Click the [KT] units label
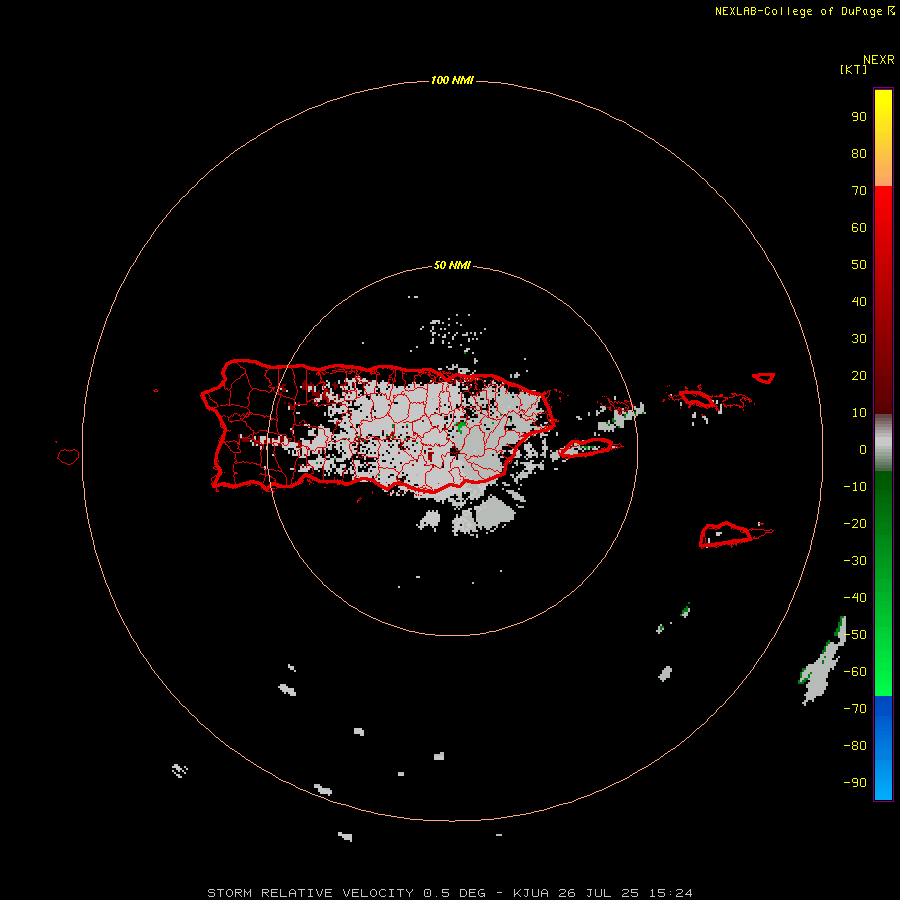This screenshot has width=900, height=900. pyautogui.click(x=853, y=69)
